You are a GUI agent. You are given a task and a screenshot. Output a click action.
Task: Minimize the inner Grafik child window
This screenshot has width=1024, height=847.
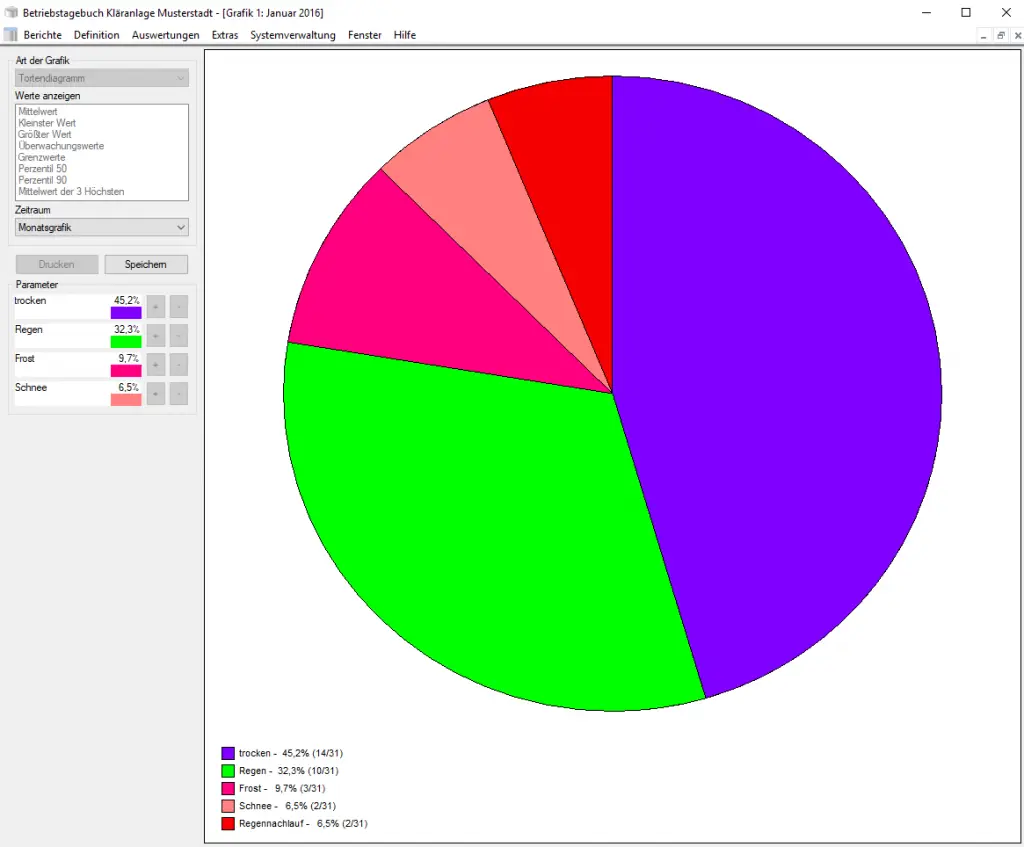984,35
